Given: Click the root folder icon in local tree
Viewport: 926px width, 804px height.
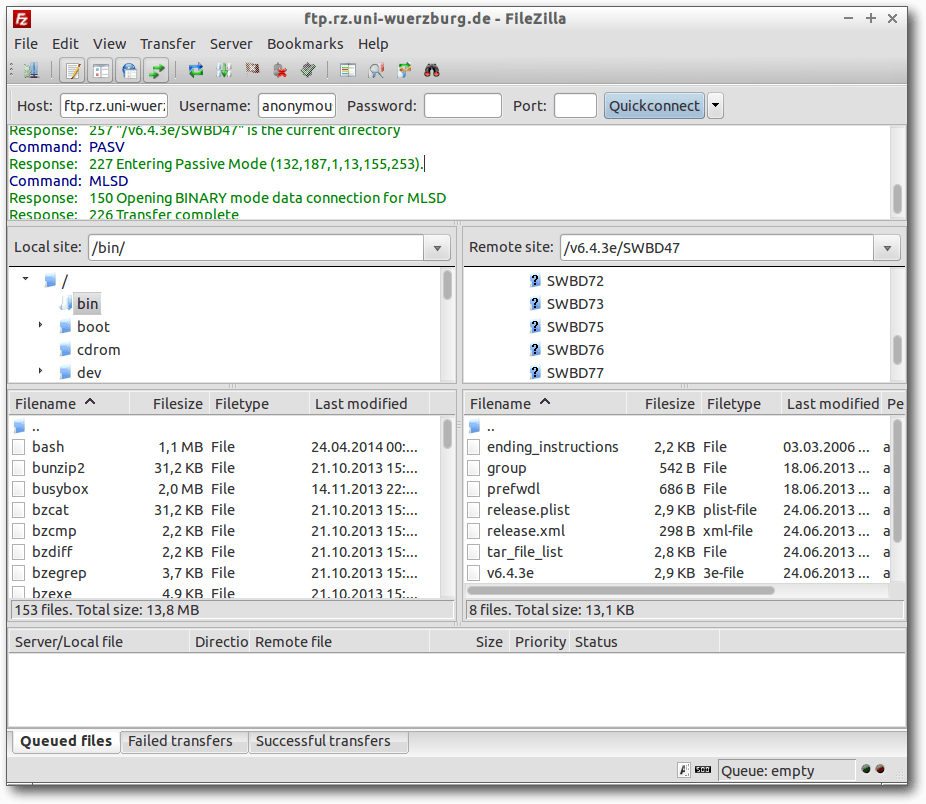Looking at the screenshot, I should click(x=51, y=281).
